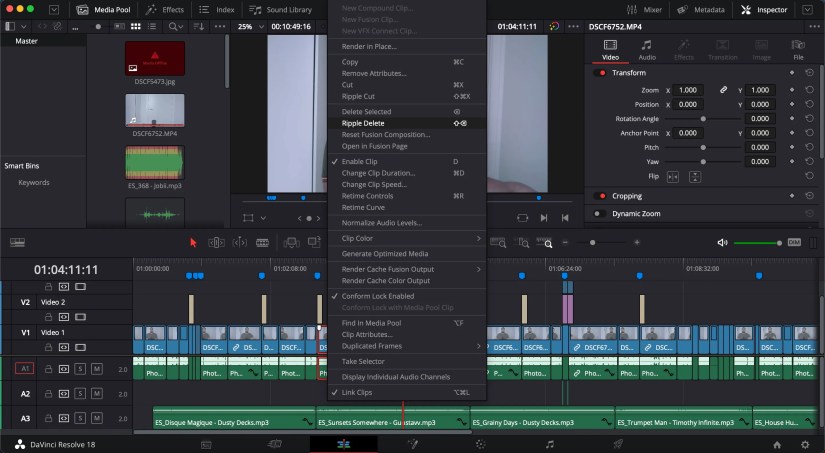Toggle the Transform section enable switch

tap(600, 73)
